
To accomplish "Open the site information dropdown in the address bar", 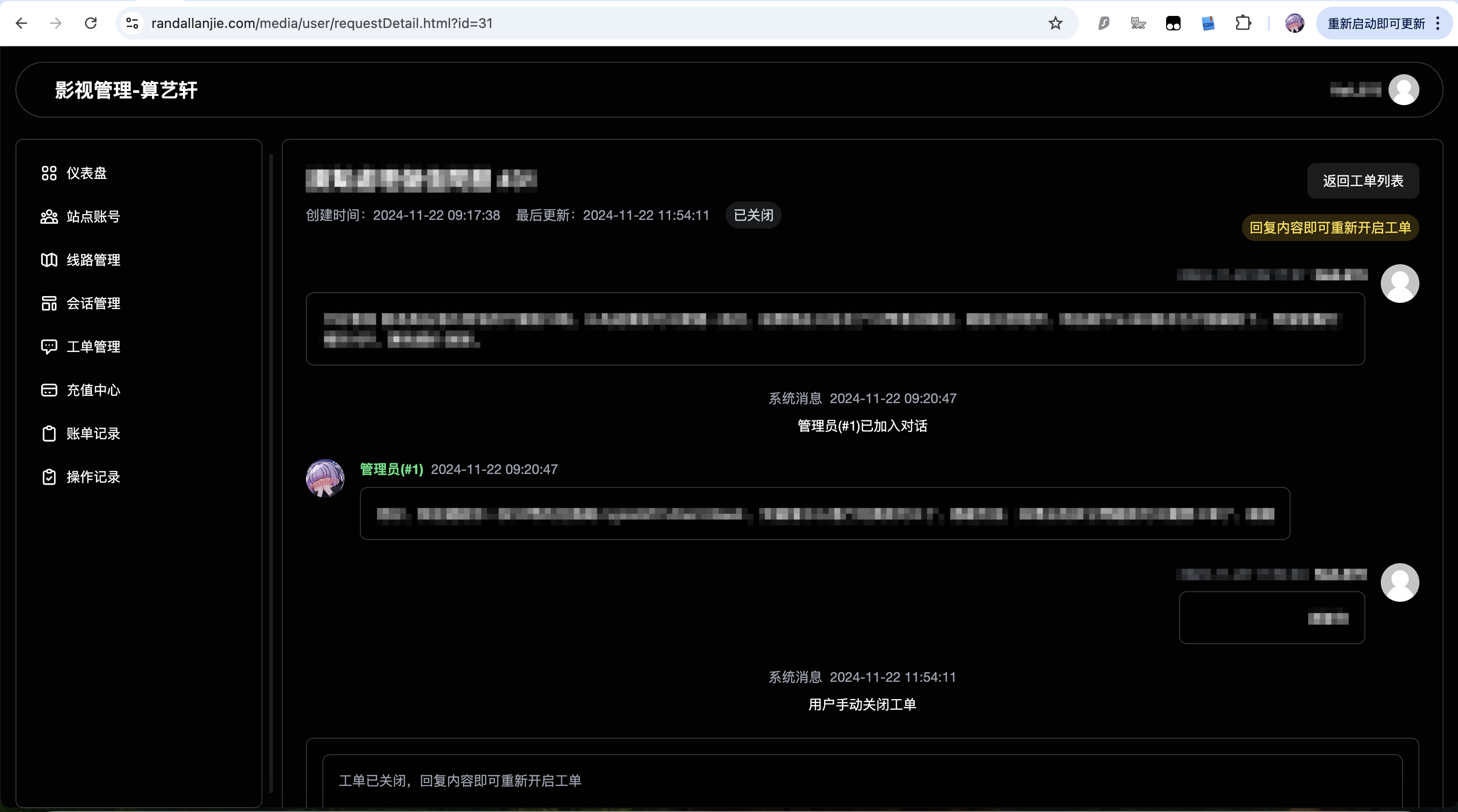I will click(132, 23).
